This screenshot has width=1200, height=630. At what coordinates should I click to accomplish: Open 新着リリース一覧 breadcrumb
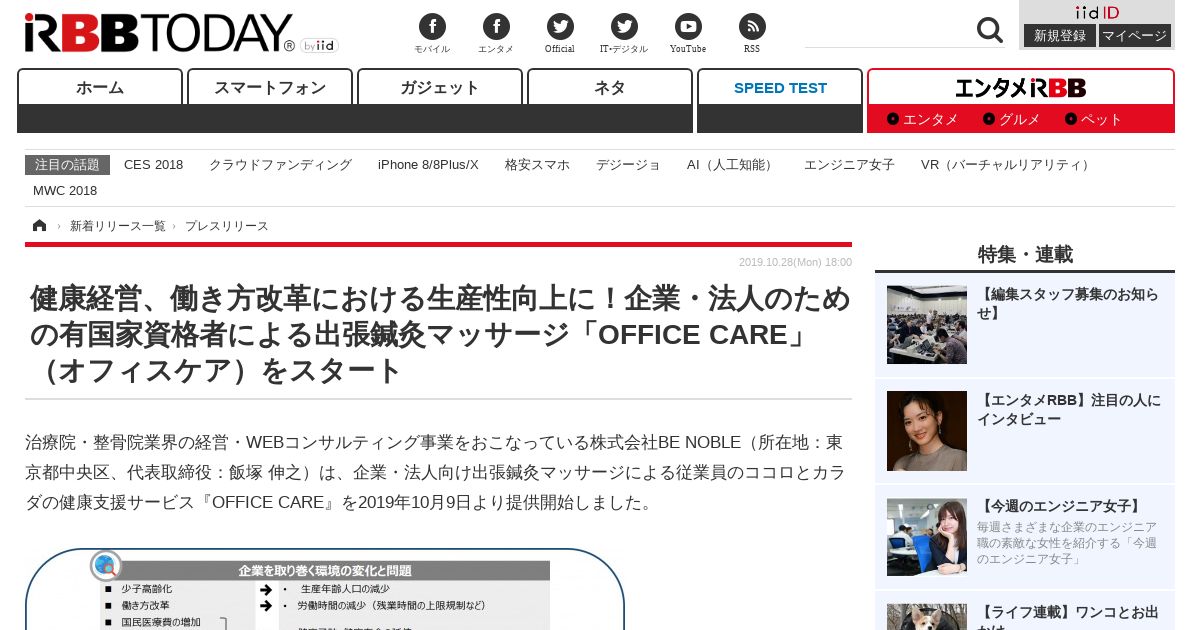(x=118, y=226)
